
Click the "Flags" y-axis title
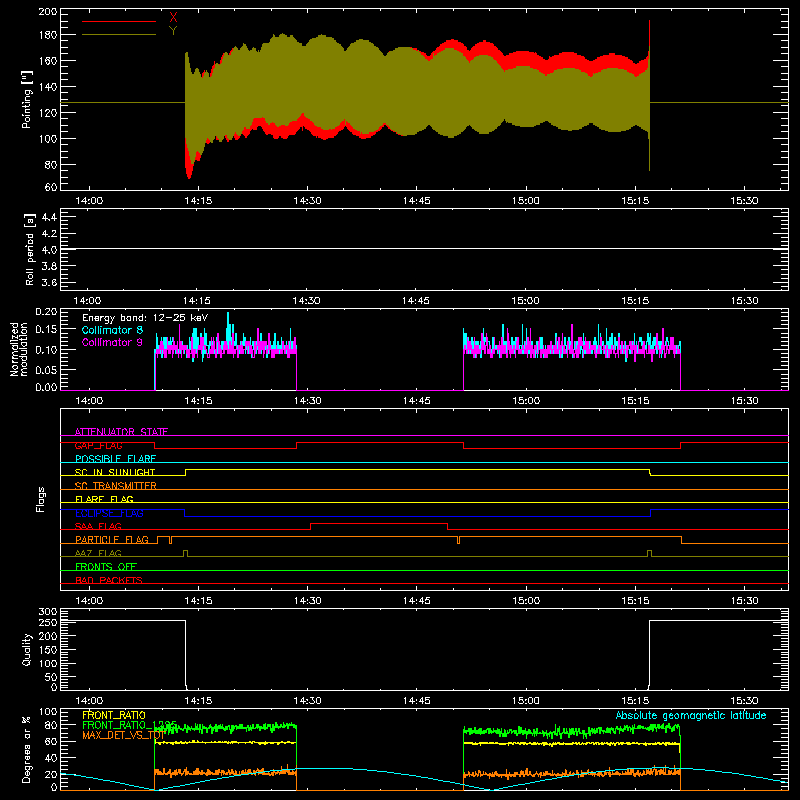click(x=41, y=499)
